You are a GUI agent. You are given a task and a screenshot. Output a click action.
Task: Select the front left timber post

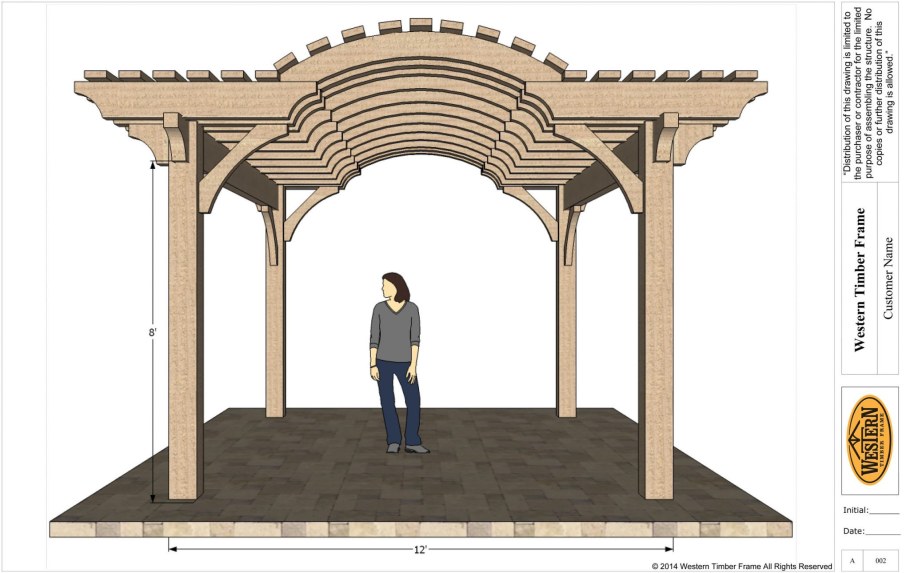[x=186, y=320]
